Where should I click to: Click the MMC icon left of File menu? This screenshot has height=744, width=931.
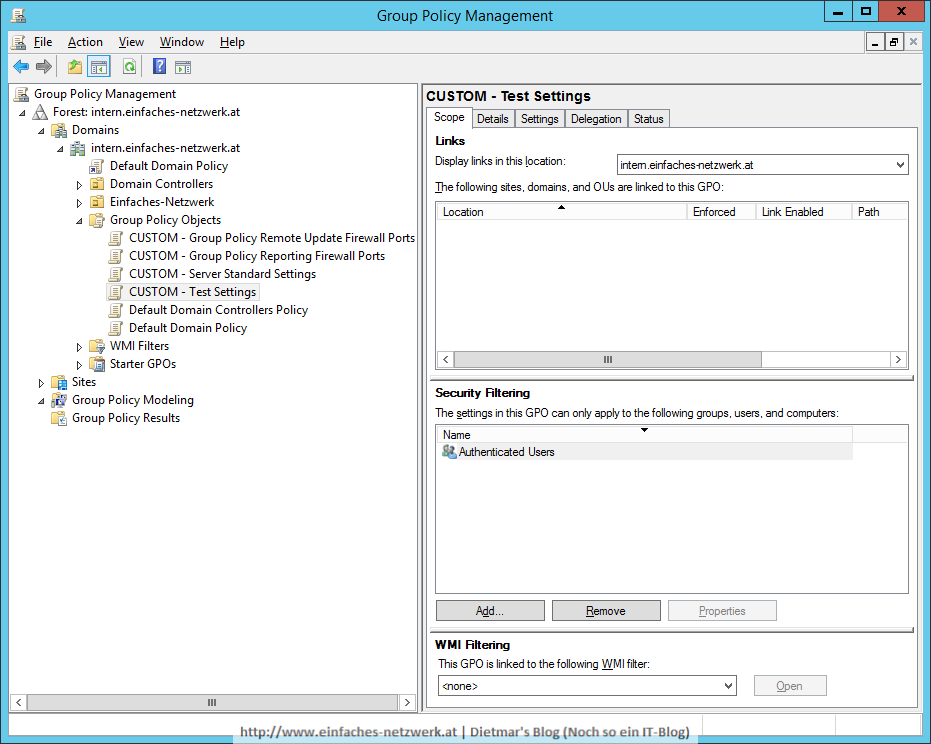click(19, 42)
